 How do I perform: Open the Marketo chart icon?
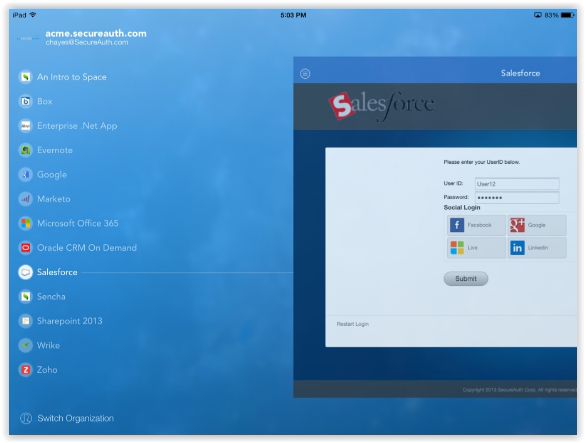pos(25,199)
